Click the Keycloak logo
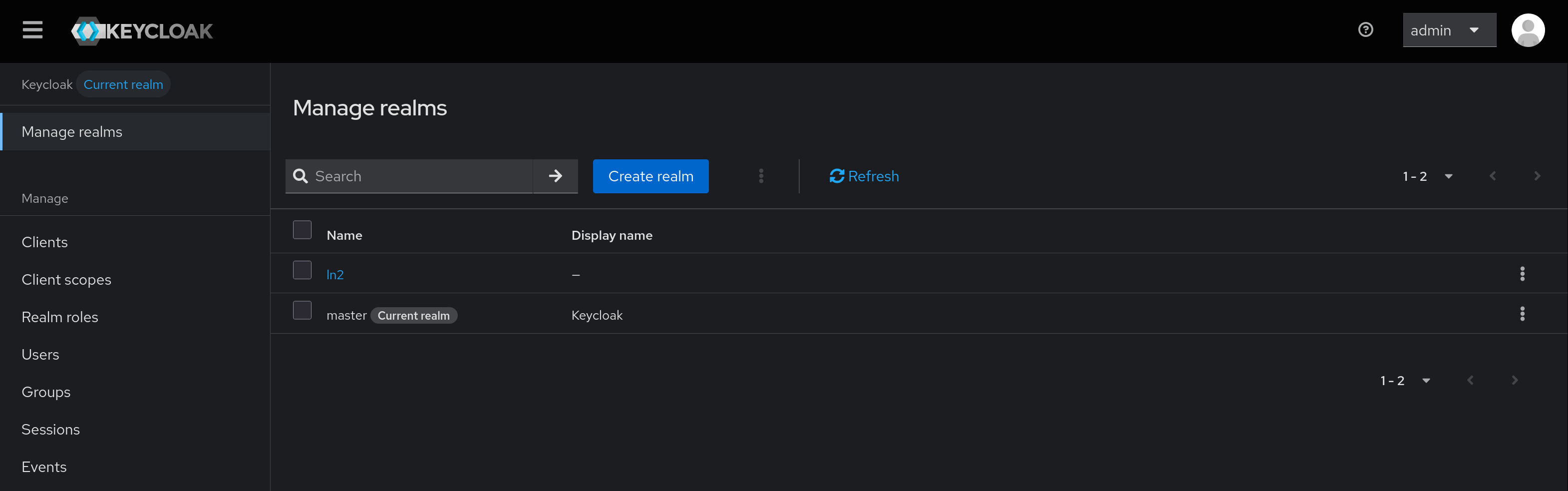 click(142, 30)
